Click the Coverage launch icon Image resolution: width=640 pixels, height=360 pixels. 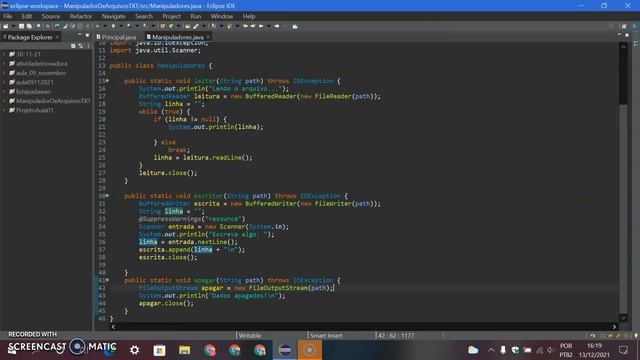pyautogui.click(x=129, y=26)
